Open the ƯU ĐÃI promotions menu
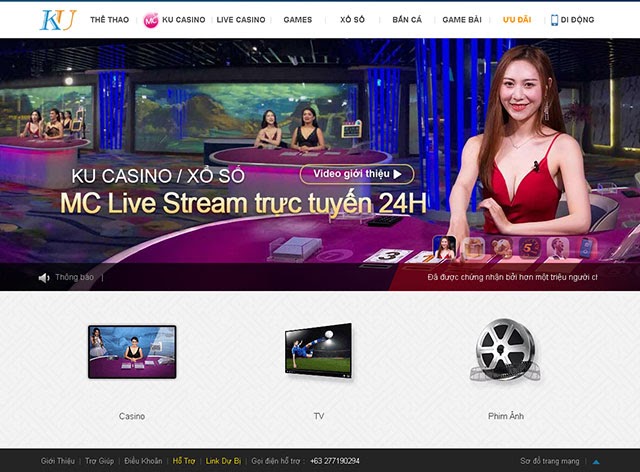The image size is (640, 472). pos(517,20)
